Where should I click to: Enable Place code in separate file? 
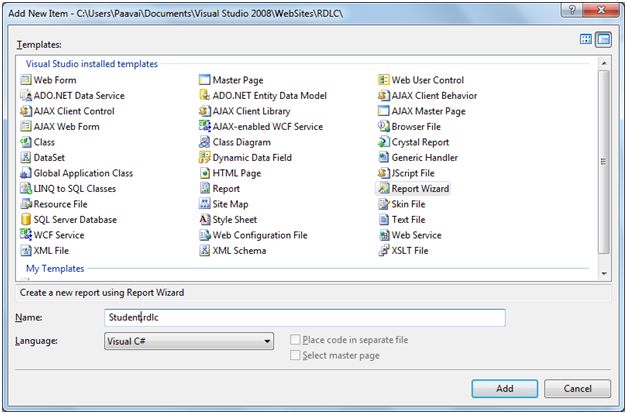pos(295,341)
